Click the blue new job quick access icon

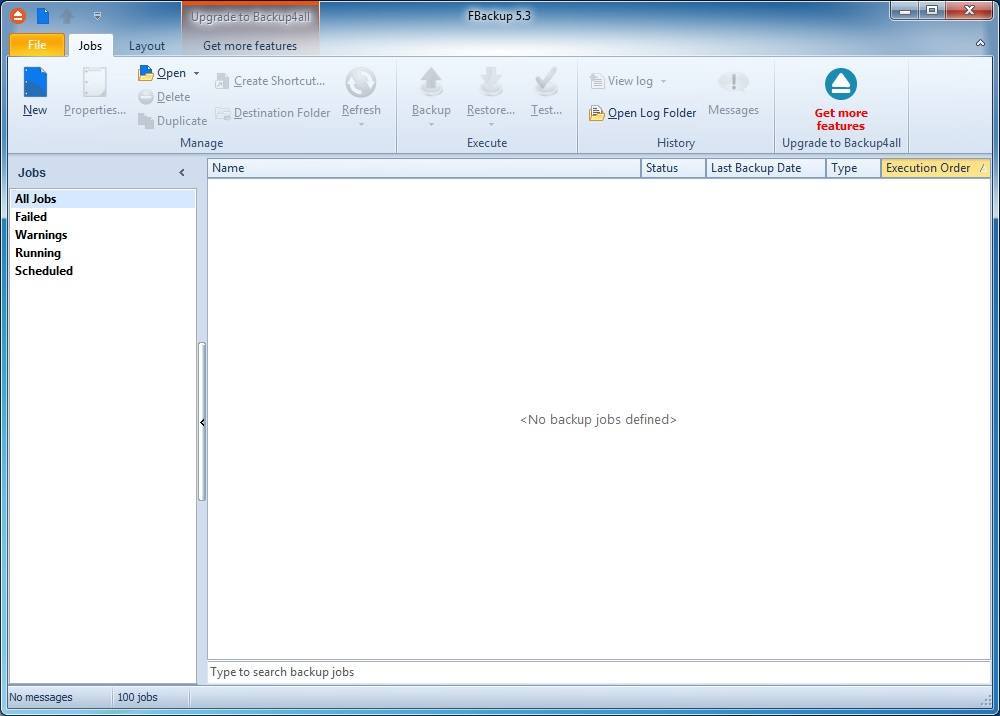click(x=43, y=16)
